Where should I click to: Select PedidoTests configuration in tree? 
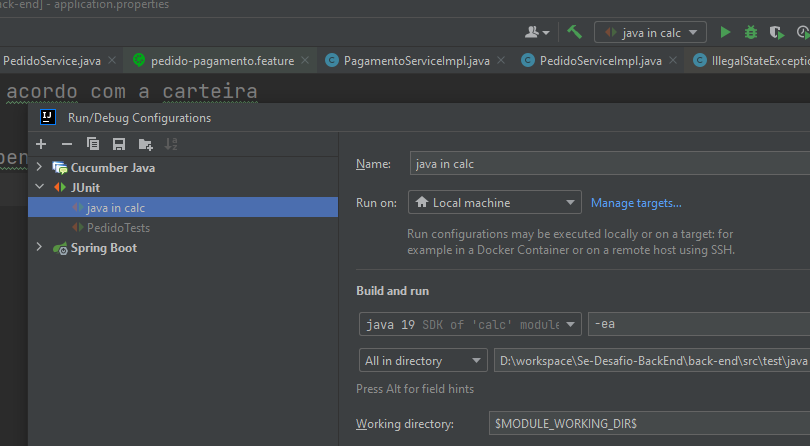pos(183,227)
